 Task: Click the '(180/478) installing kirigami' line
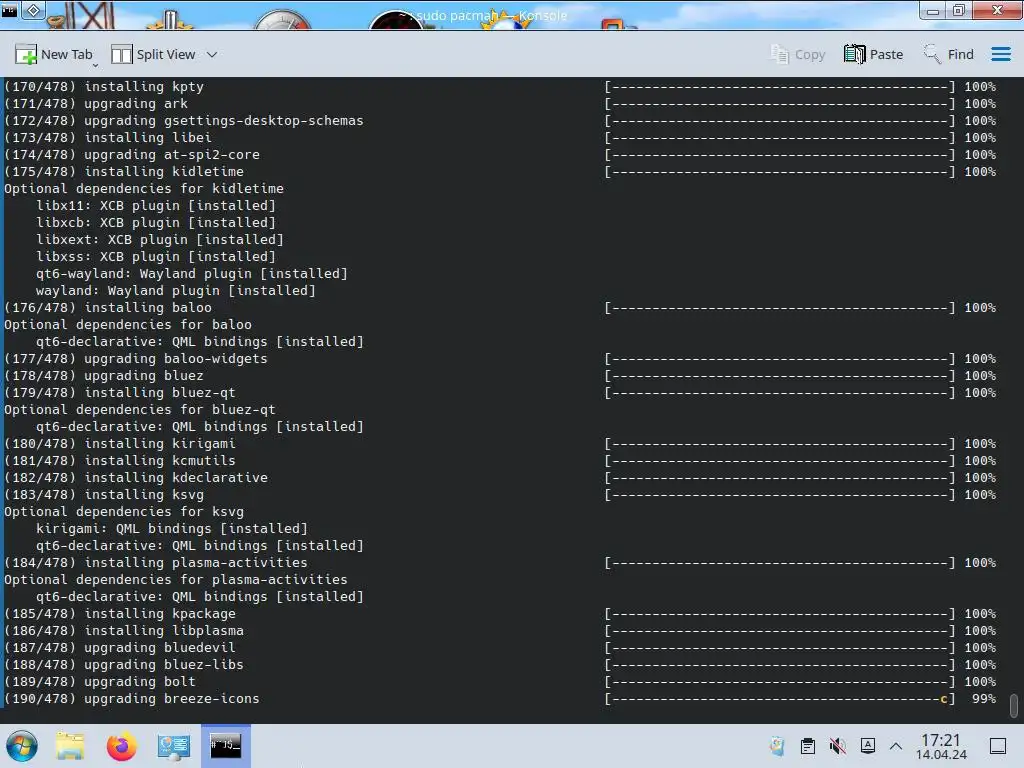tap(120, 443)
